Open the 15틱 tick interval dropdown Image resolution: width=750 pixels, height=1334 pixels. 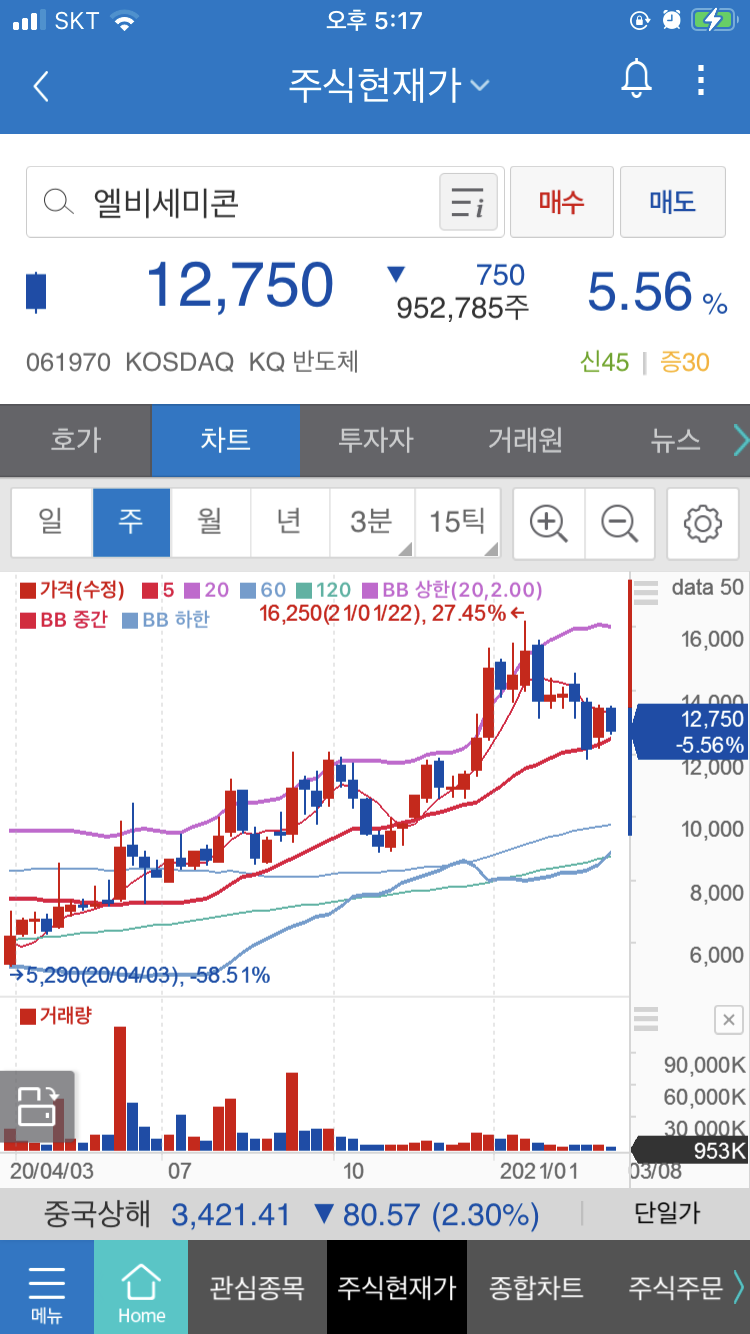[x=457, y=522]
